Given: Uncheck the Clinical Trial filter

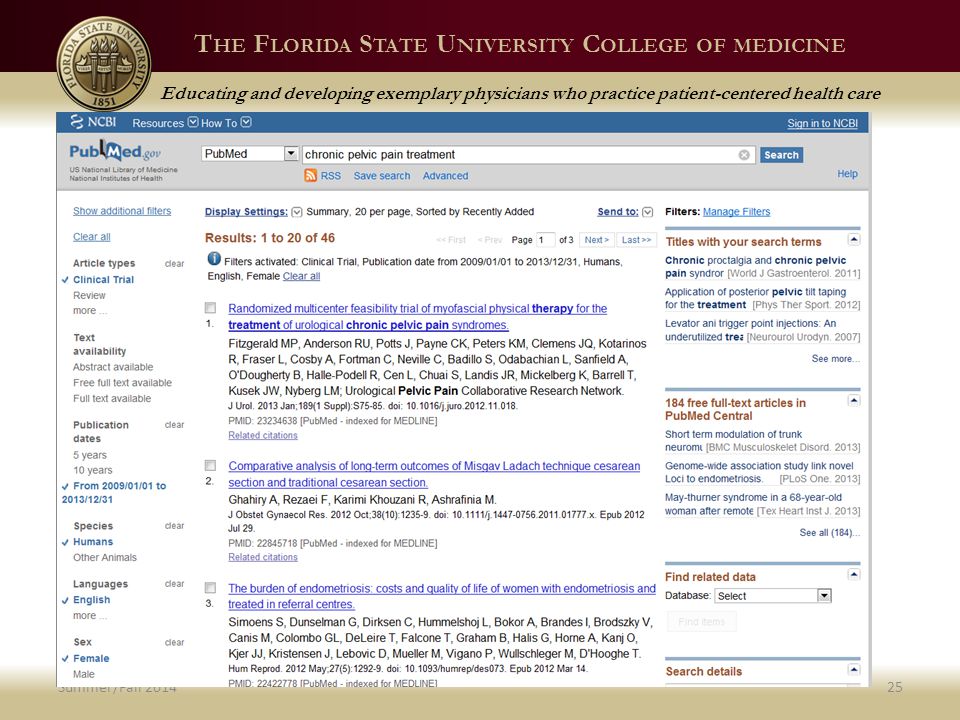Looking at the screenshot, I should pos(103,279).
